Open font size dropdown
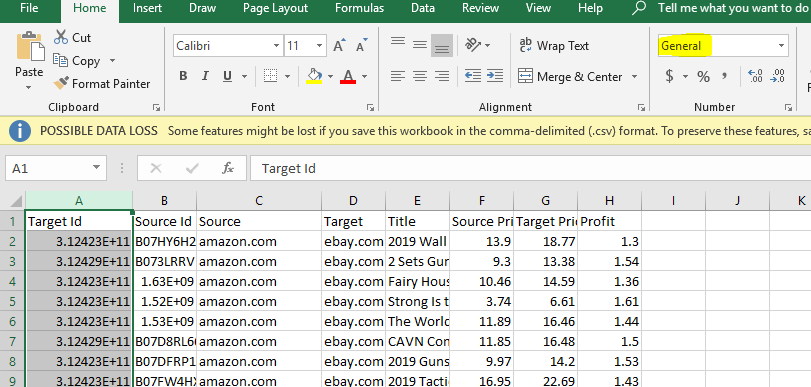Viewport: 811px width, 387px height. pos(320,46)
